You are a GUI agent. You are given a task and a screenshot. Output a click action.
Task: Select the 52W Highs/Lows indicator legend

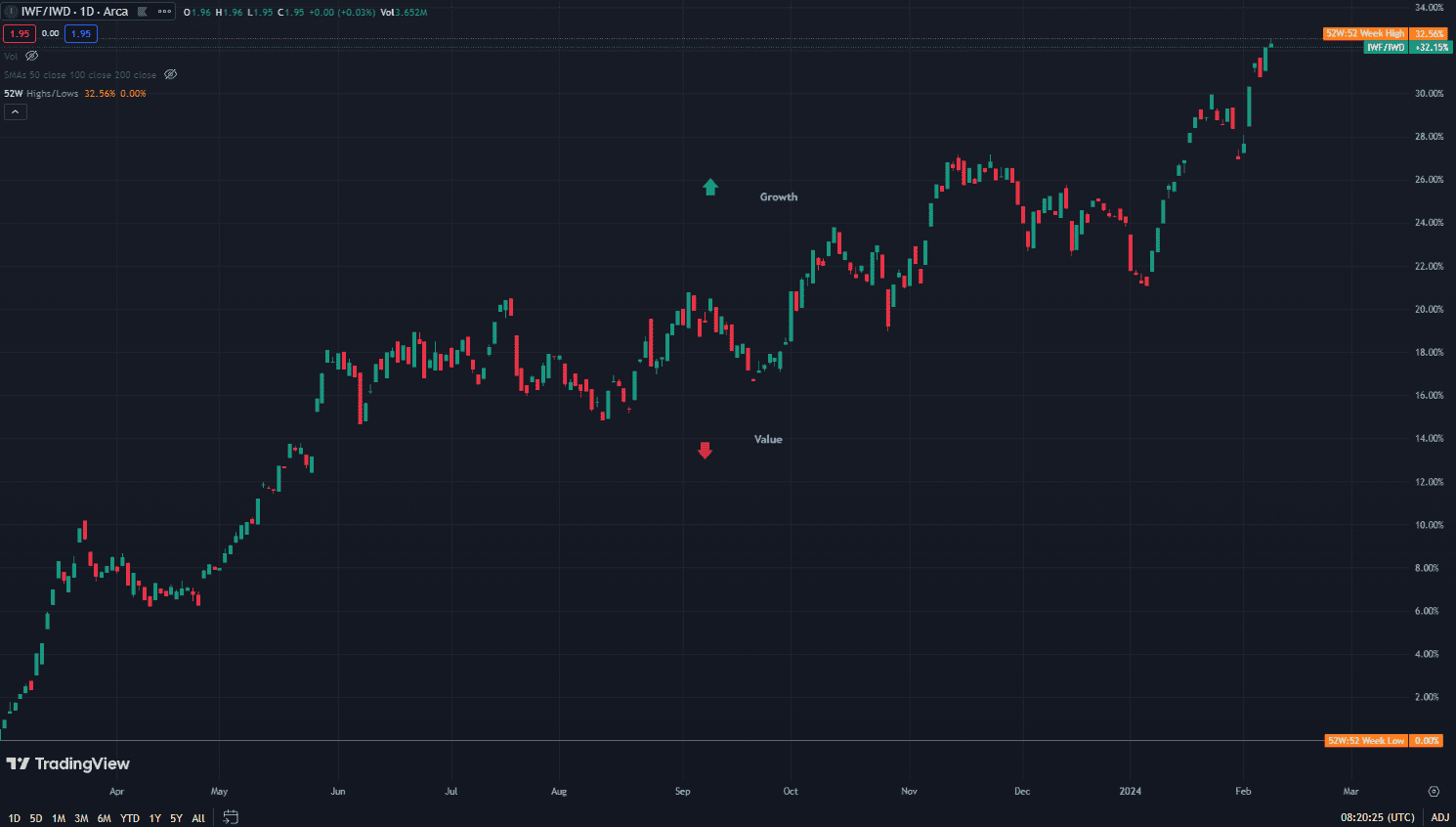pyautogui.click(x=41, y=94)
